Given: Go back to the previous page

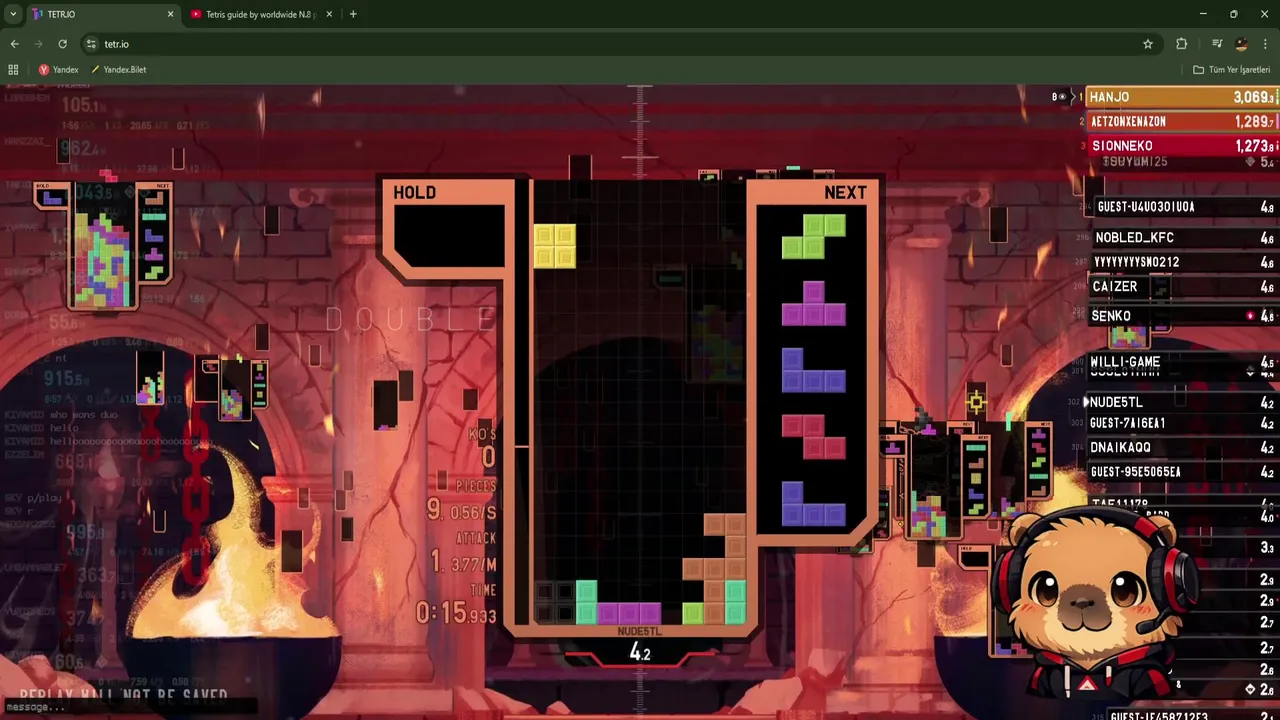Looking at the screenshot, I should pyautogui.click(x=14, y=44).
